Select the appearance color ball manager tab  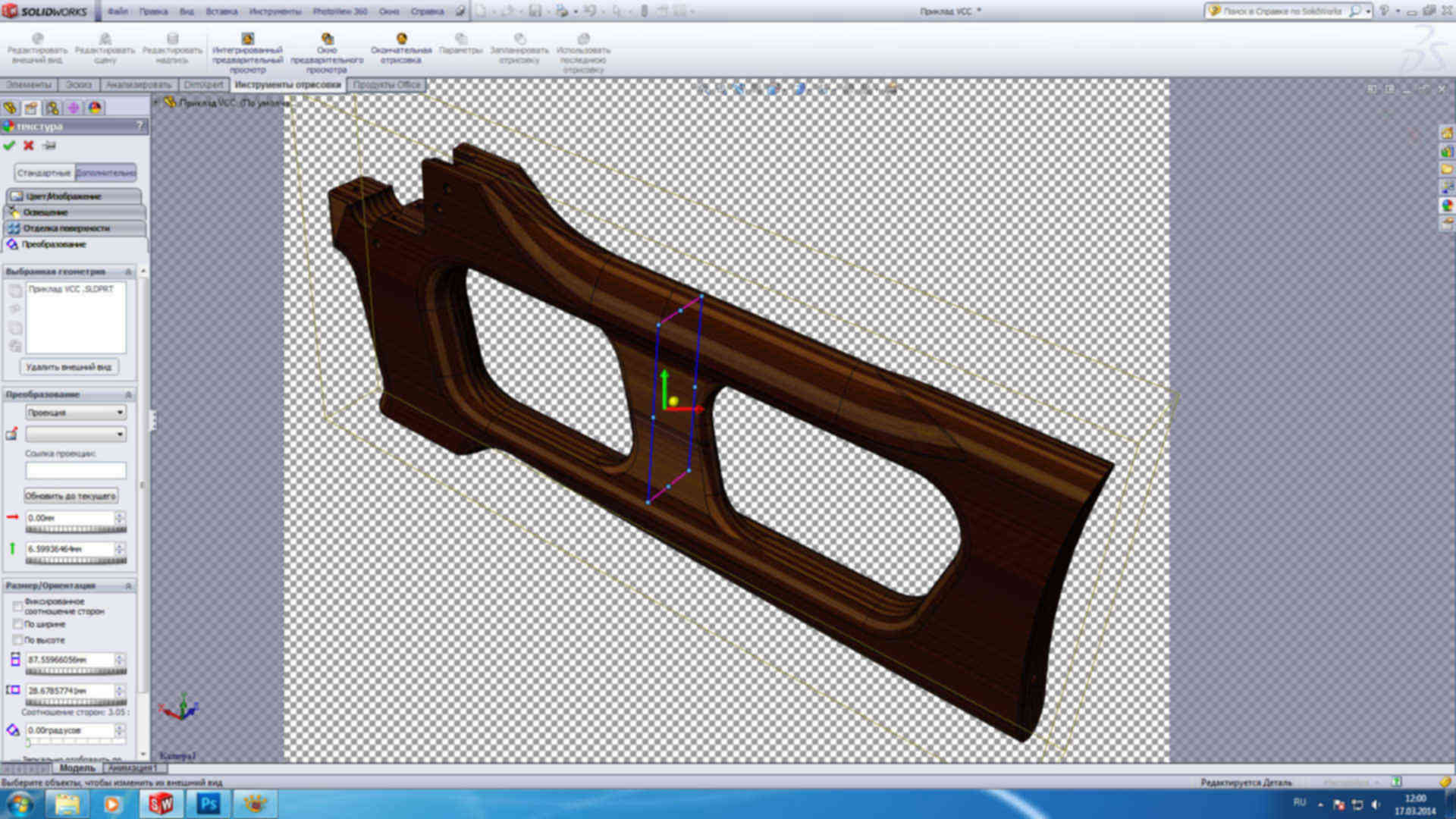click(95, 108)
